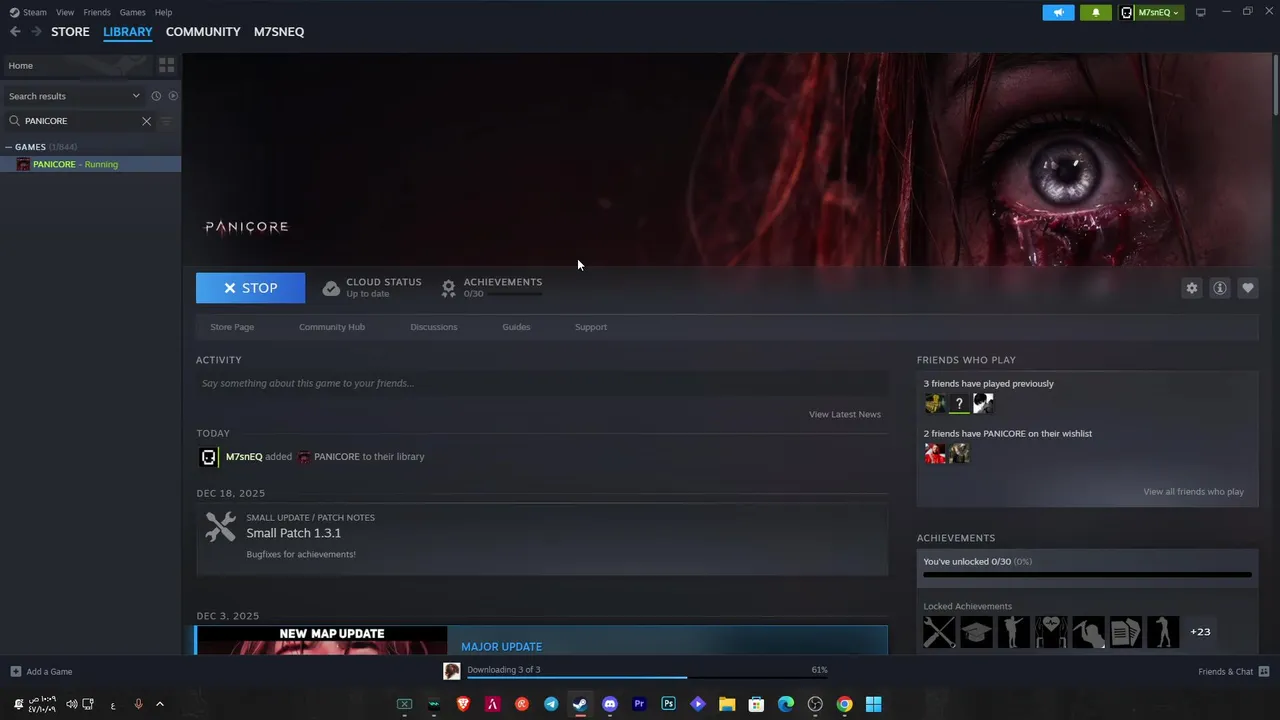Clear the PANICORE search text
Image resolution: width=1280 pixels, height=720 pixels.
146,121
